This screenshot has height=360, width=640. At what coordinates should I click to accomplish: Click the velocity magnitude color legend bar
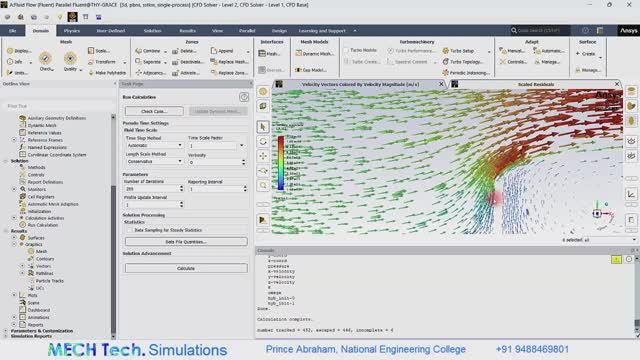[281, 163]
